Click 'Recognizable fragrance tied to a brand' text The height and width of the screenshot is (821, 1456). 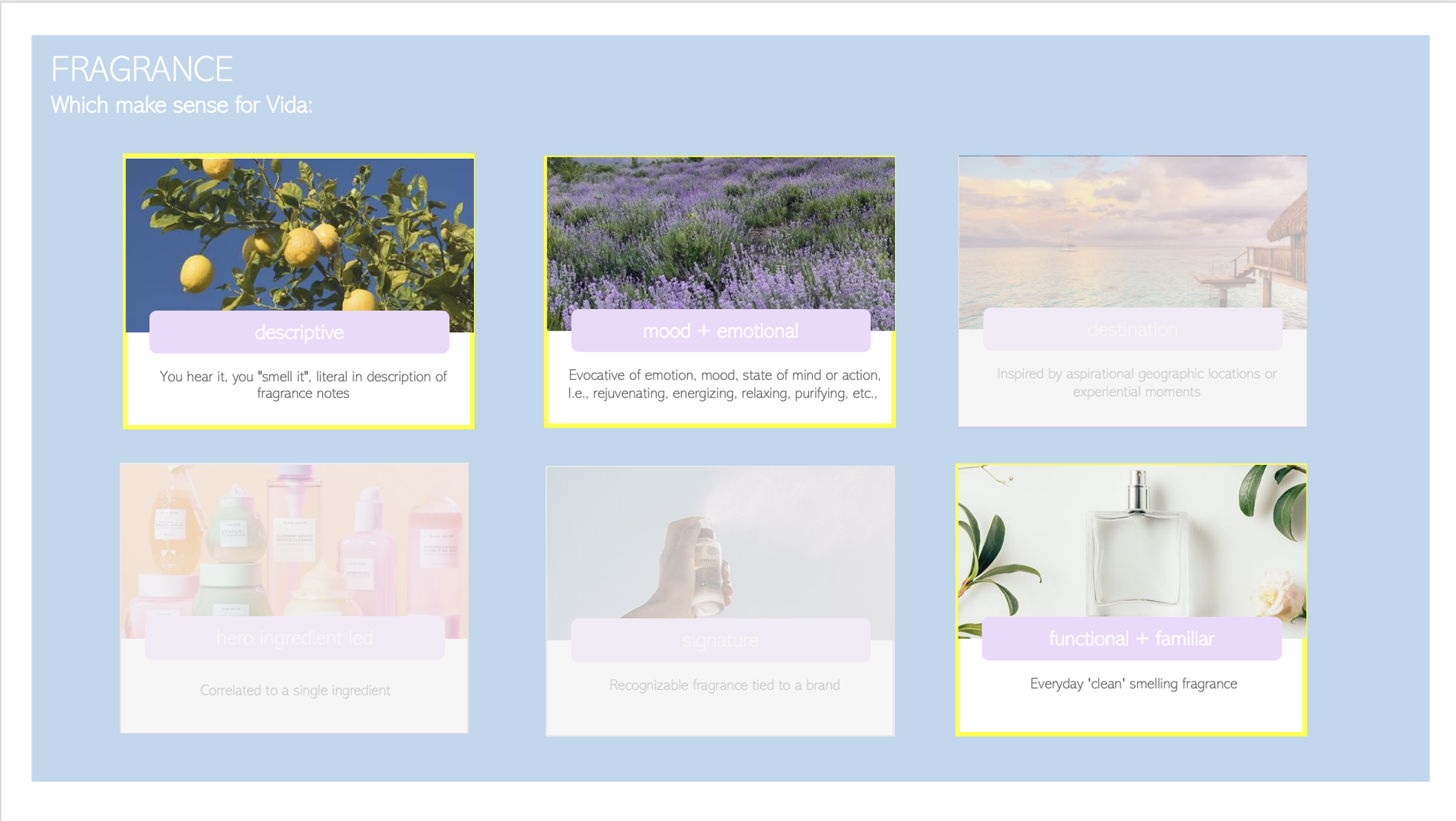[724, 685]
